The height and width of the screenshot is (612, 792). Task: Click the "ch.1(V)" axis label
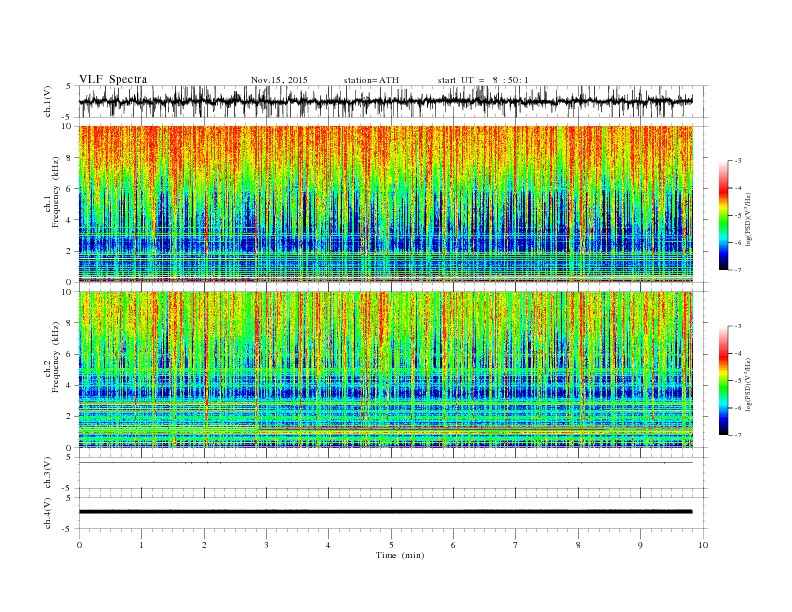[x=48, y=101]
